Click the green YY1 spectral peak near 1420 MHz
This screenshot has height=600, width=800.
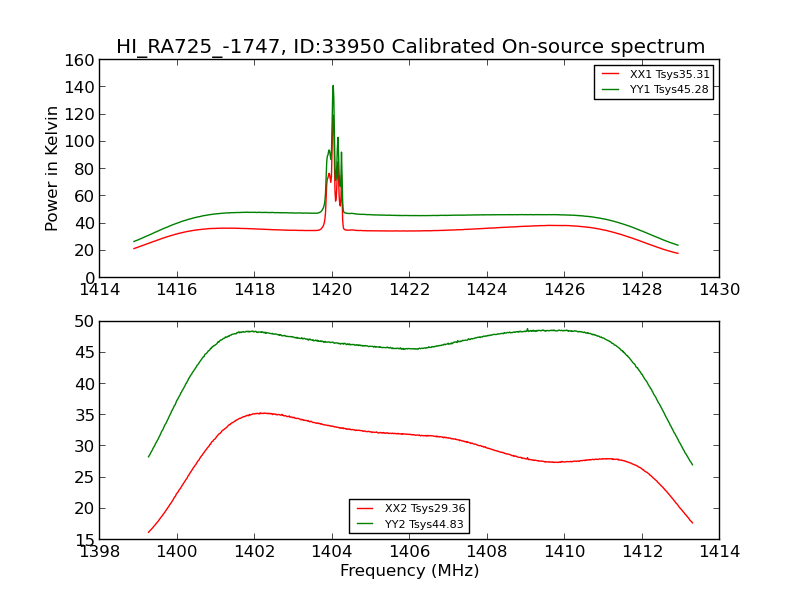click(x=333, y=87)
